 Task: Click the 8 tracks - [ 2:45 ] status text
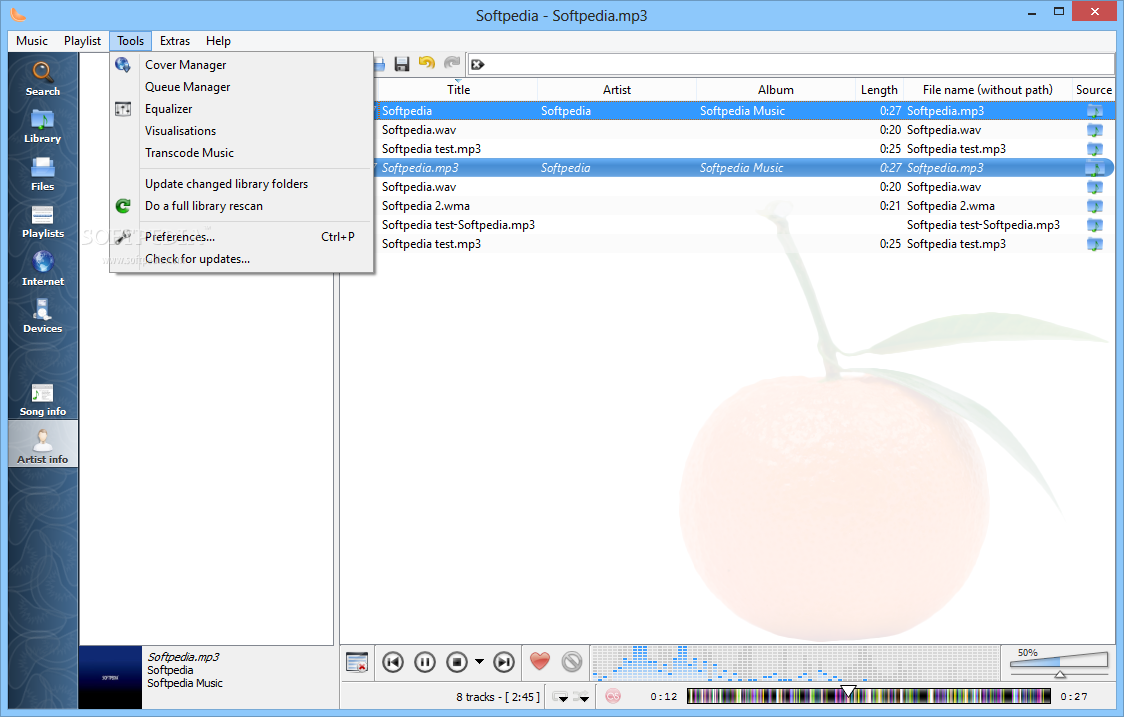(x=497, y=697)
